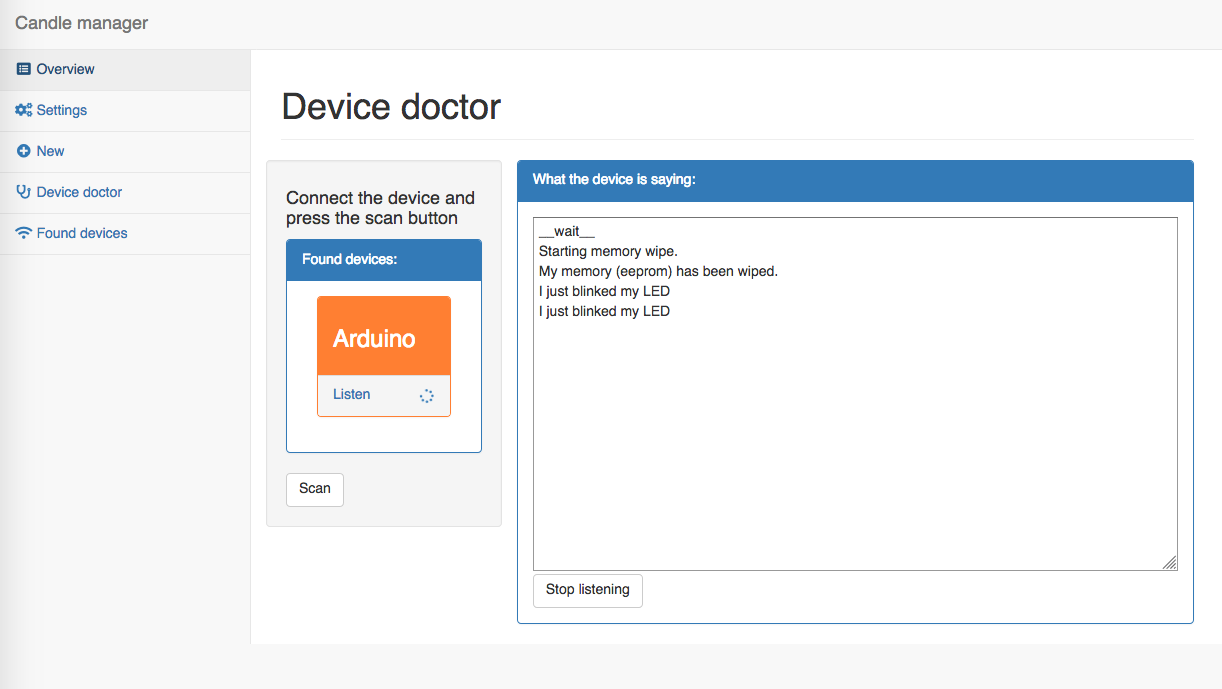
Task: Click the Device doctor stethoscope icon
Action: click(x=24, y=192)
